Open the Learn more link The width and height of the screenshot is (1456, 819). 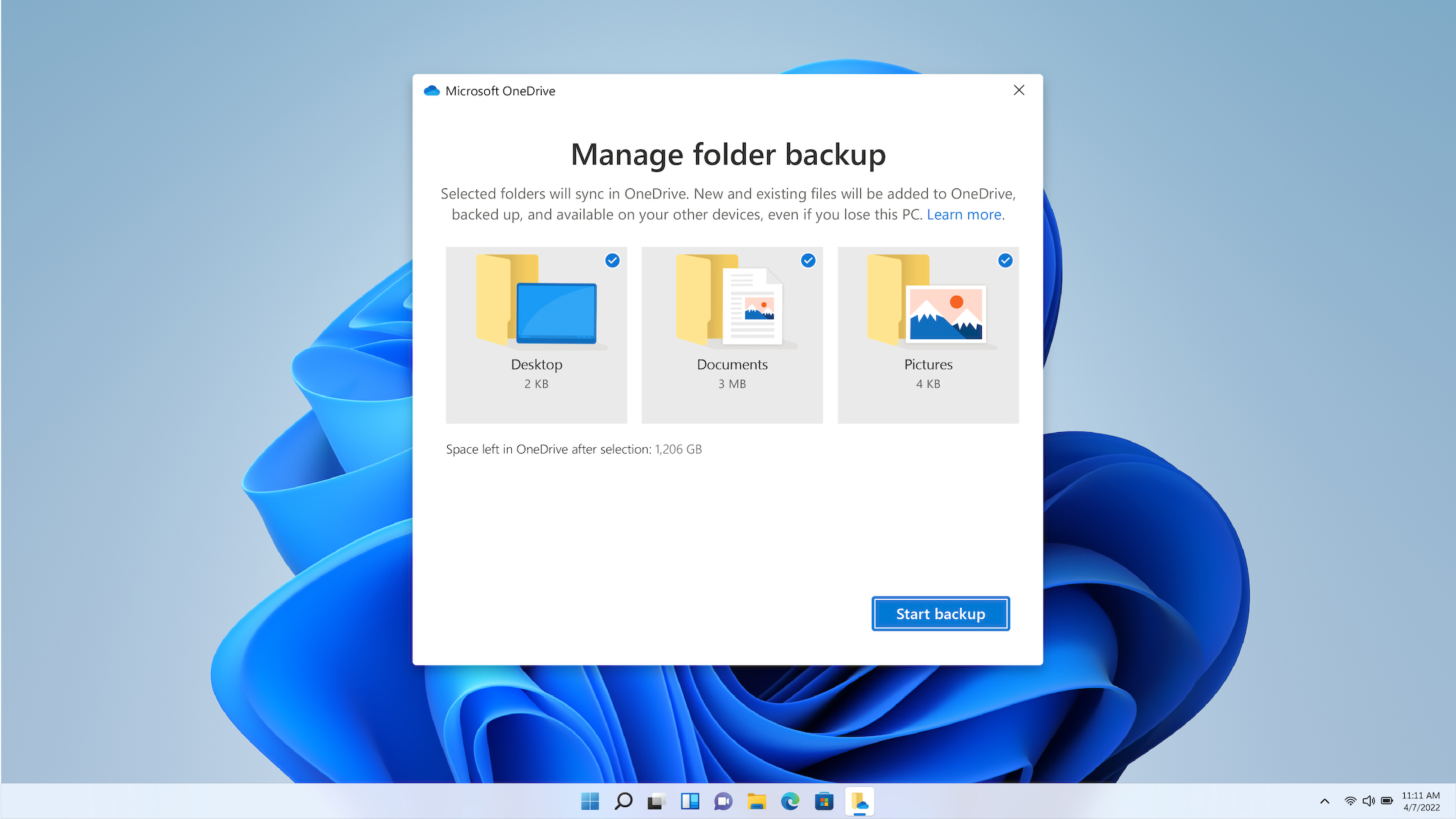coord(964,215)
